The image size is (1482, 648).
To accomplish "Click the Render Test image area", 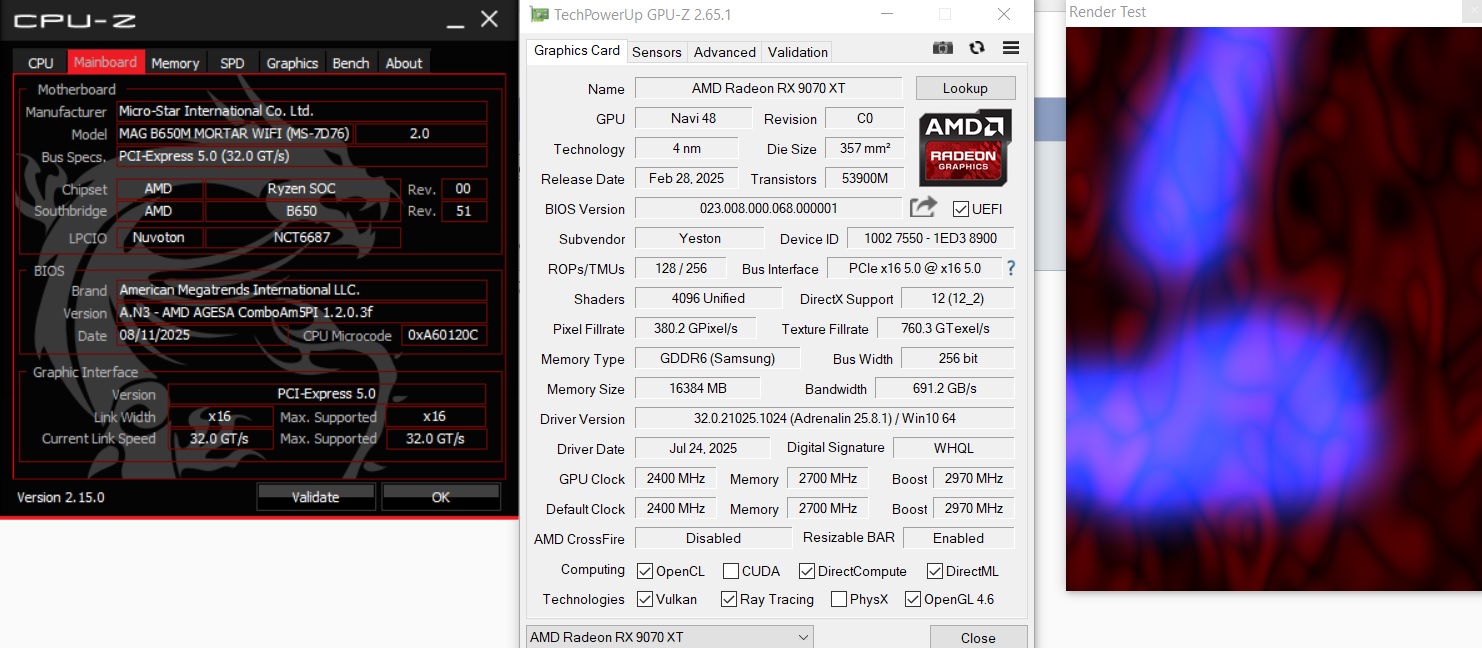I will click(1273, 308).
